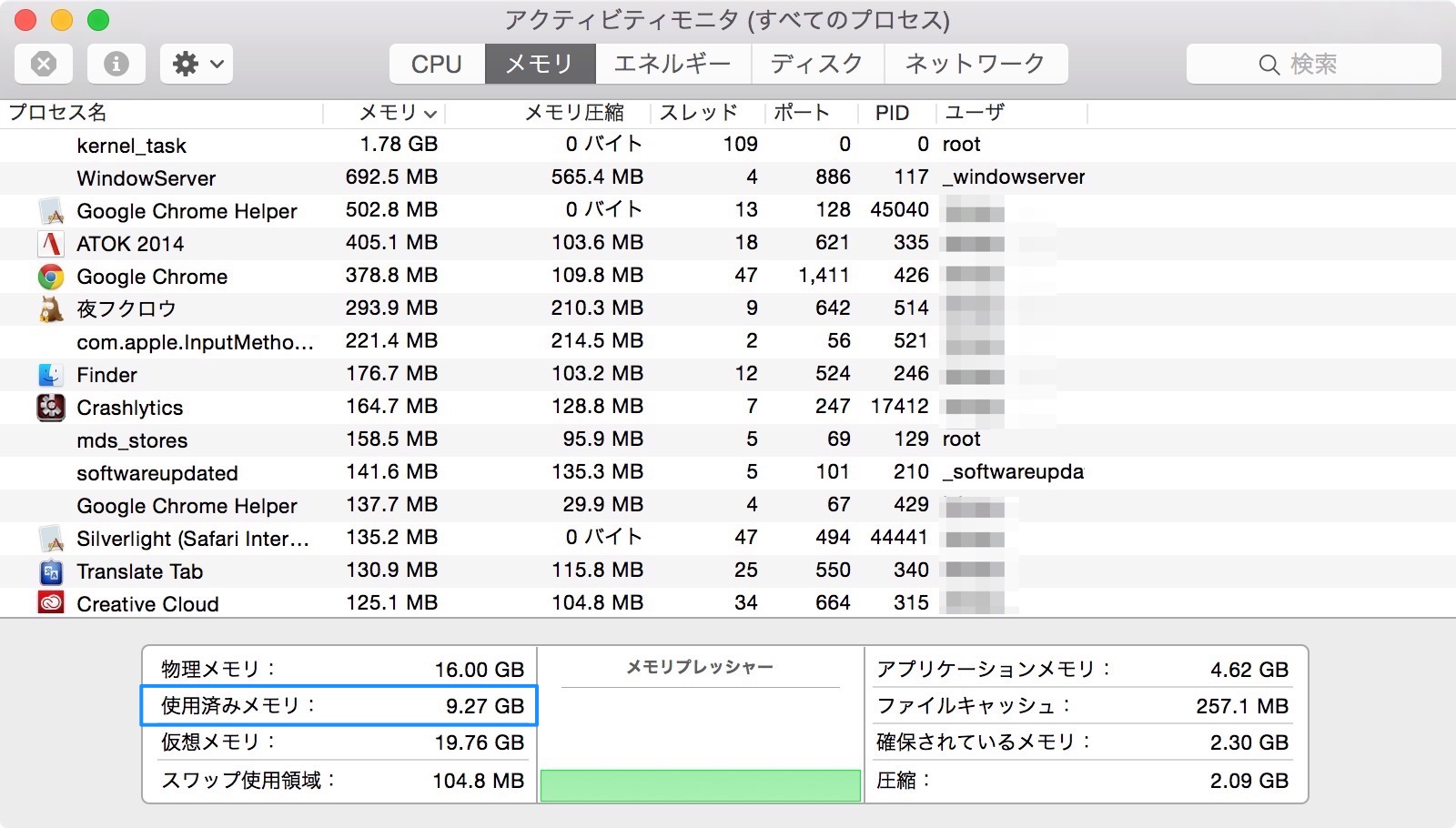Click the search magnifier icon
Screen dimensions: 1456x828
[1269, 65]
